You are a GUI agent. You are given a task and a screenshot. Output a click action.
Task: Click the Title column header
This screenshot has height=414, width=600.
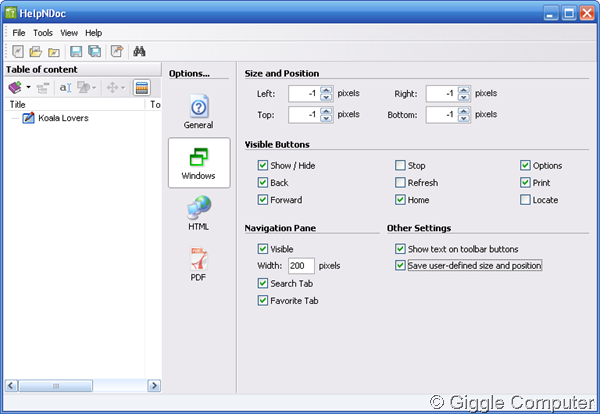(x=75, y=104)
